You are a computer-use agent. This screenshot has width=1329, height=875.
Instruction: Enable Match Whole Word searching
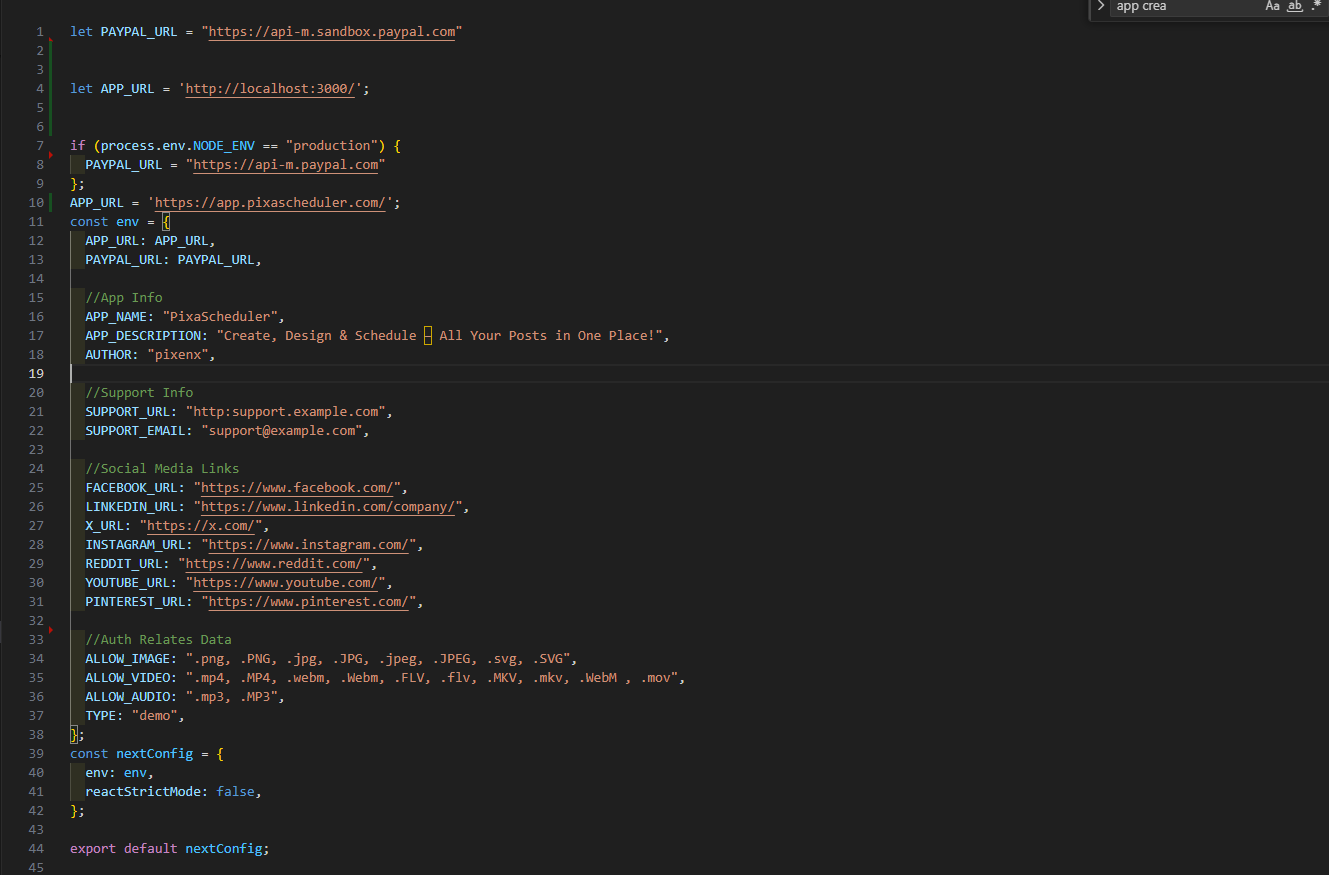click(1294, 7)
